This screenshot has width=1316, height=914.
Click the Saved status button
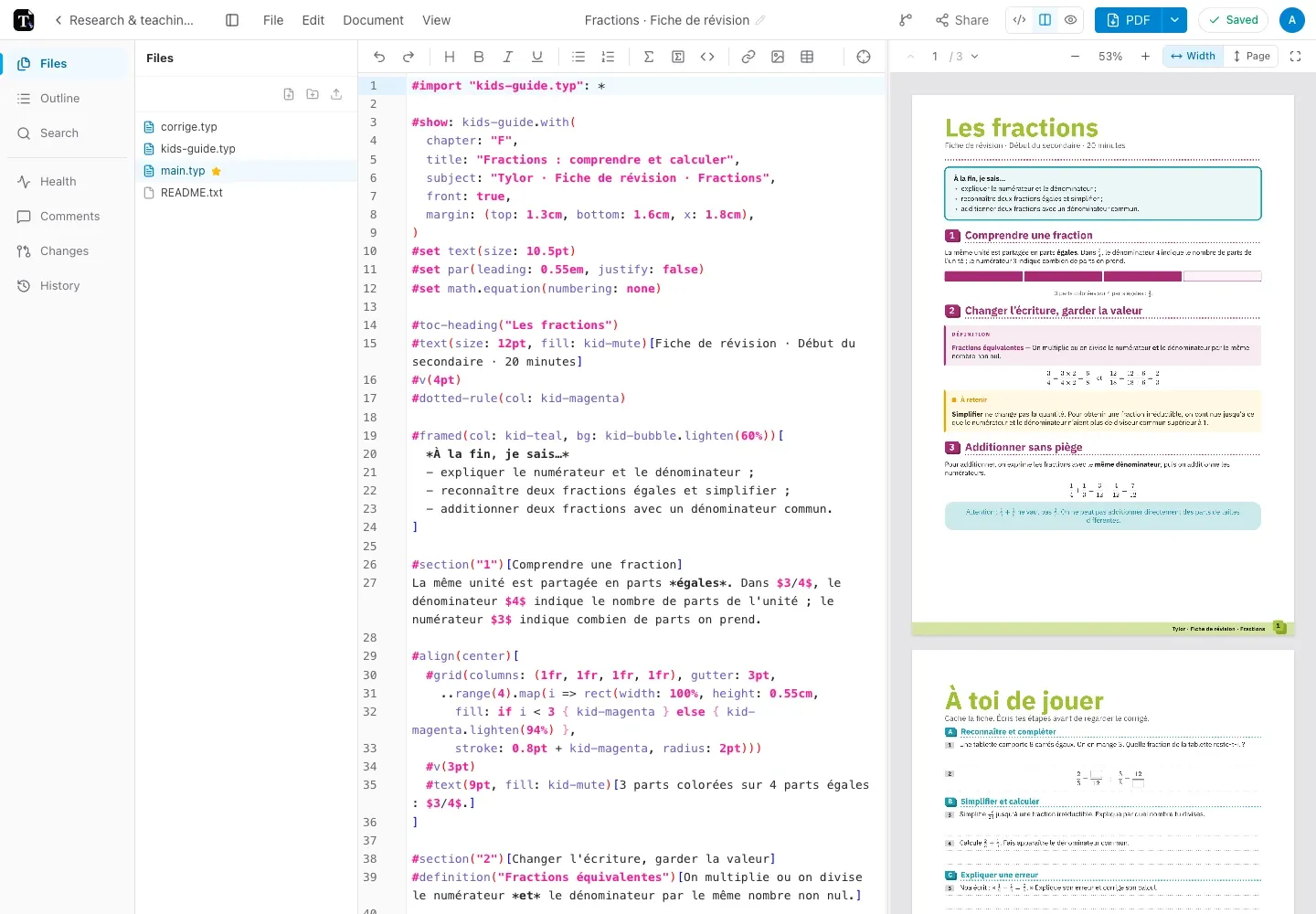point(1233,20)
